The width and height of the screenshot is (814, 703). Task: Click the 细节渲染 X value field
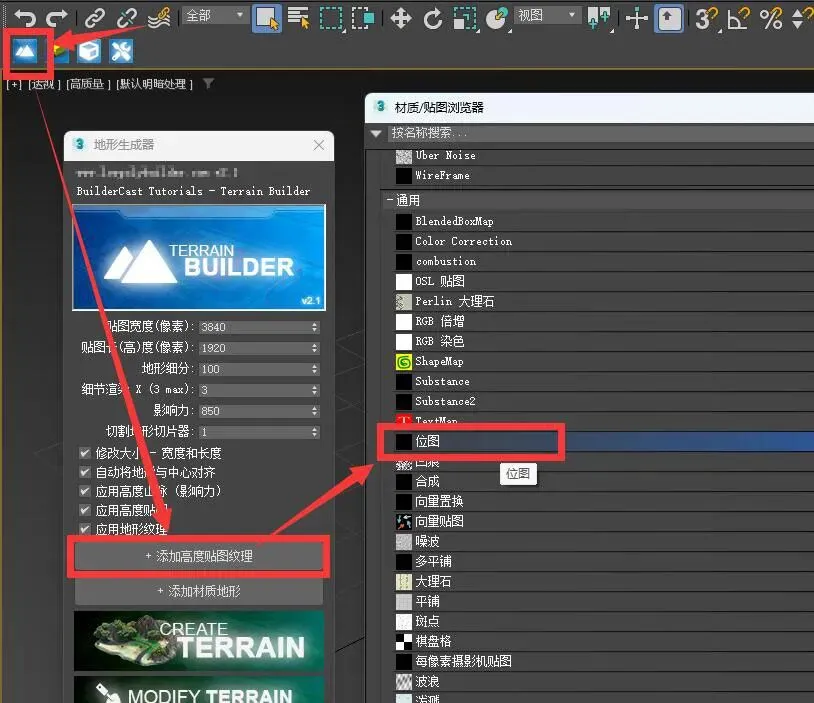pyautogui.click(x=254, y=390)
